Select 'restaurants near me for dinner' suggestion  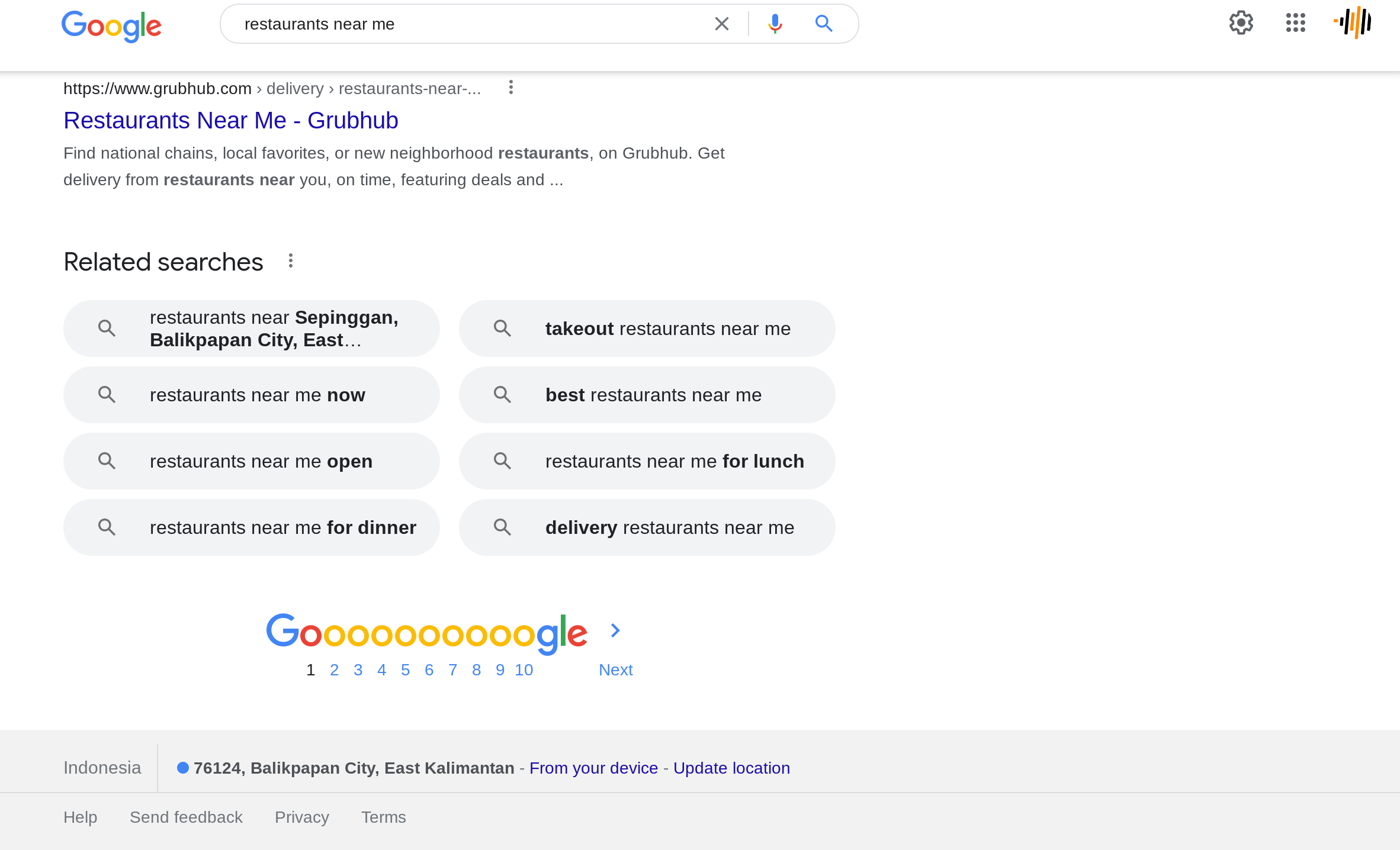(251, 527)
